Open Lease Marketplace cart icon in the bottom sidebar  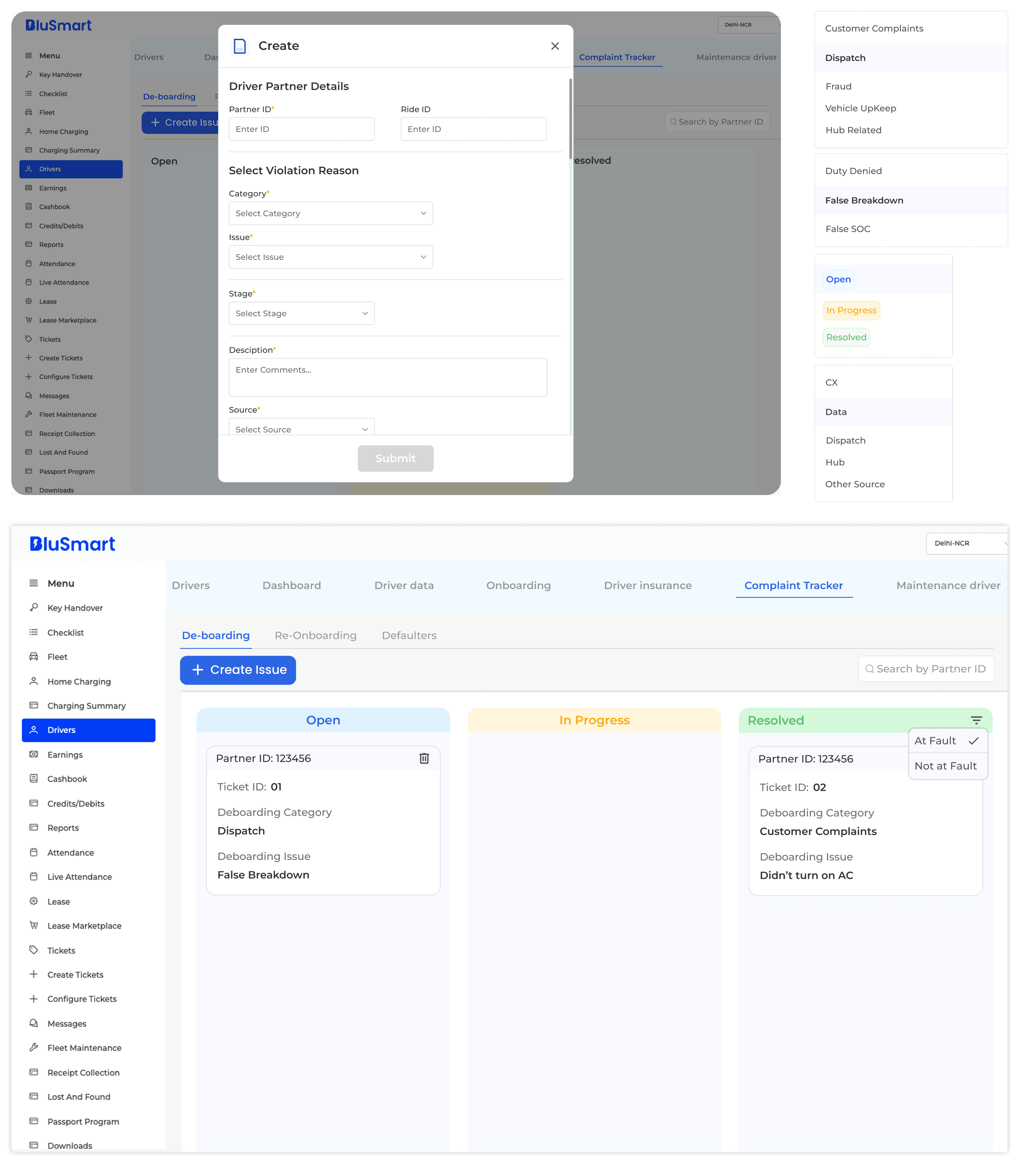point(34,925)
